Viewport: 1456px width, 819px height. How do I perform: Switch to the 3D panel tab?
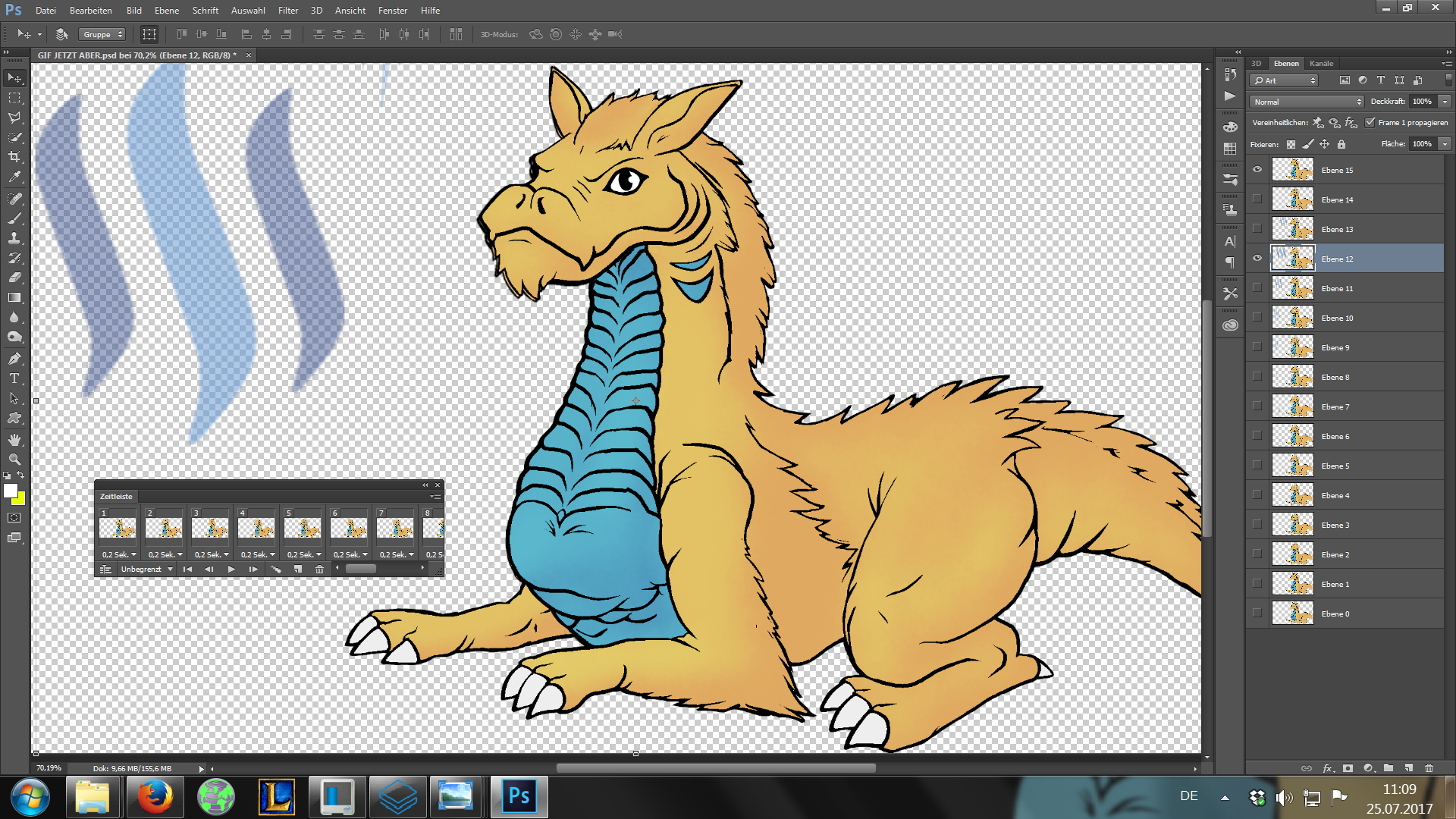[1257, 63]
